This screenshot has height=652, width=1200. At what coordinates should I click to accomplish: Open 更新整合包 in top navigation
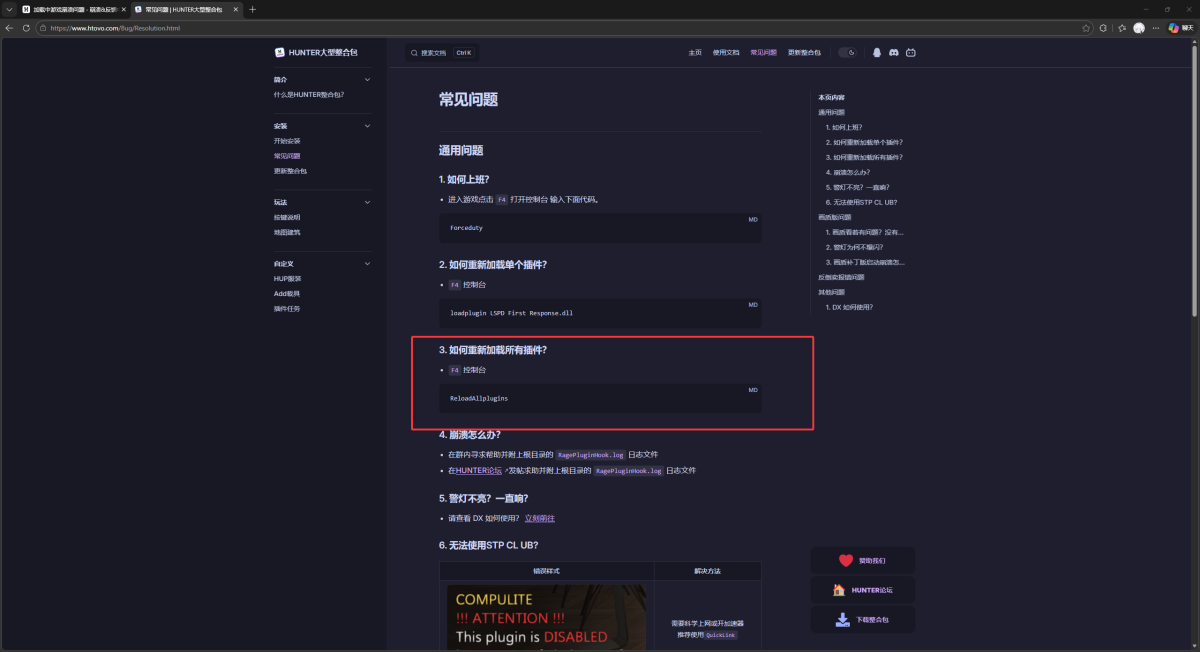804,52
